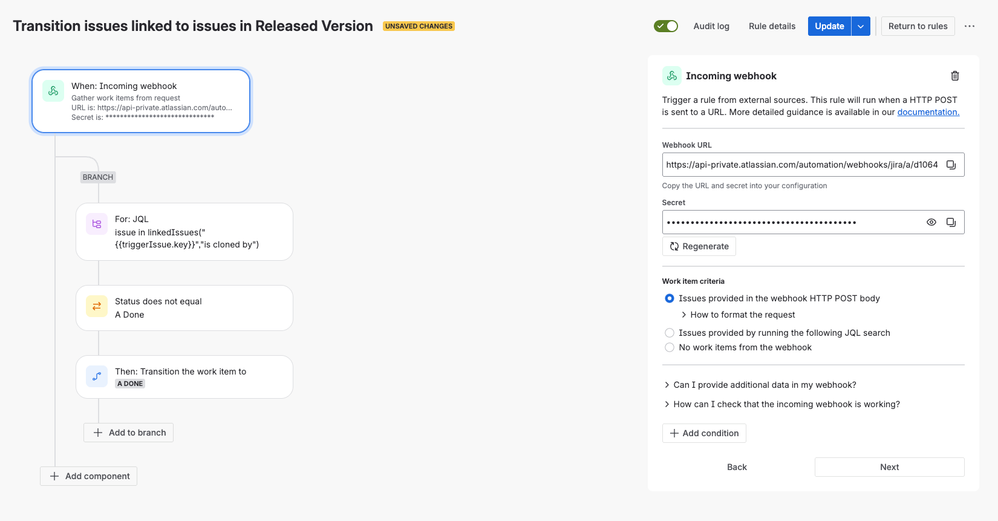
Task: Select the Status does not equal card
Action: click(185, 308)
